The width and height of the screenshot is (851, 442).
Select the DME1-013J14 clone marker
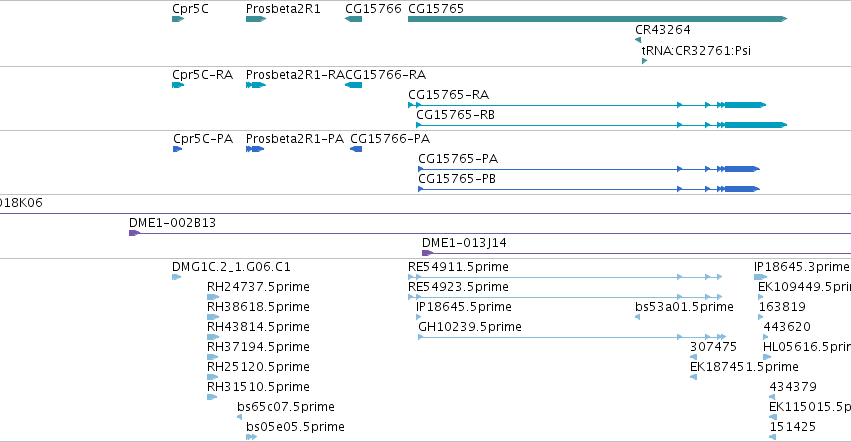point(428,253)
